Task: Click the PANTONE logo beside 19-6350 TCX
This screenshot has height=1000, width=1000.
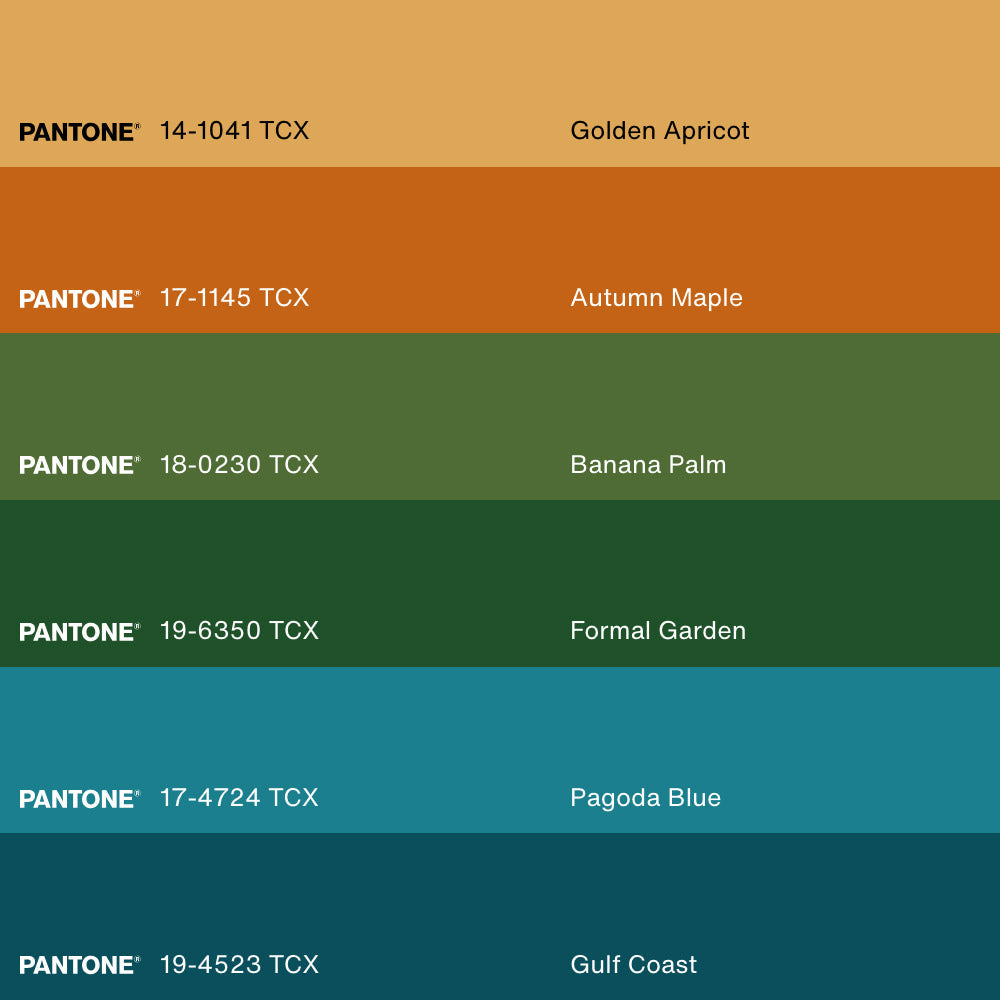Action: (x=80, y=632)
